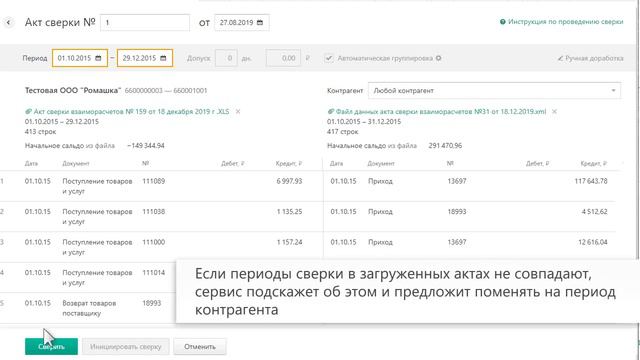The image size is (640, 360).
Task: Click credit amount 117 643,78
Action: [591, 181]
